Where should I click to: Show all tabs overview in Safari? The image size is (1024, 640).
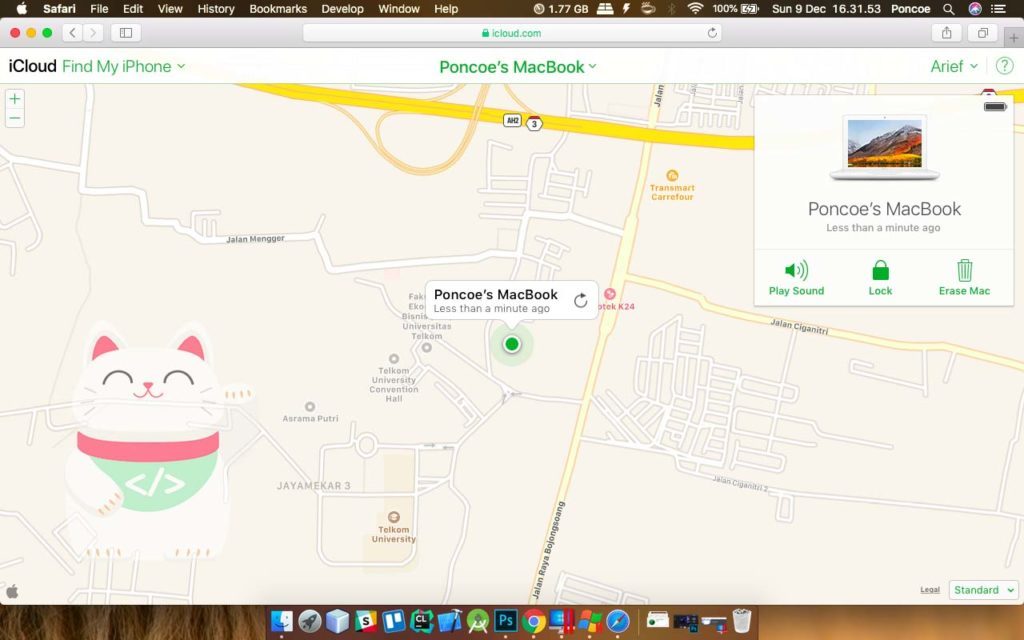pyautogui.click(x=982, y=33)
